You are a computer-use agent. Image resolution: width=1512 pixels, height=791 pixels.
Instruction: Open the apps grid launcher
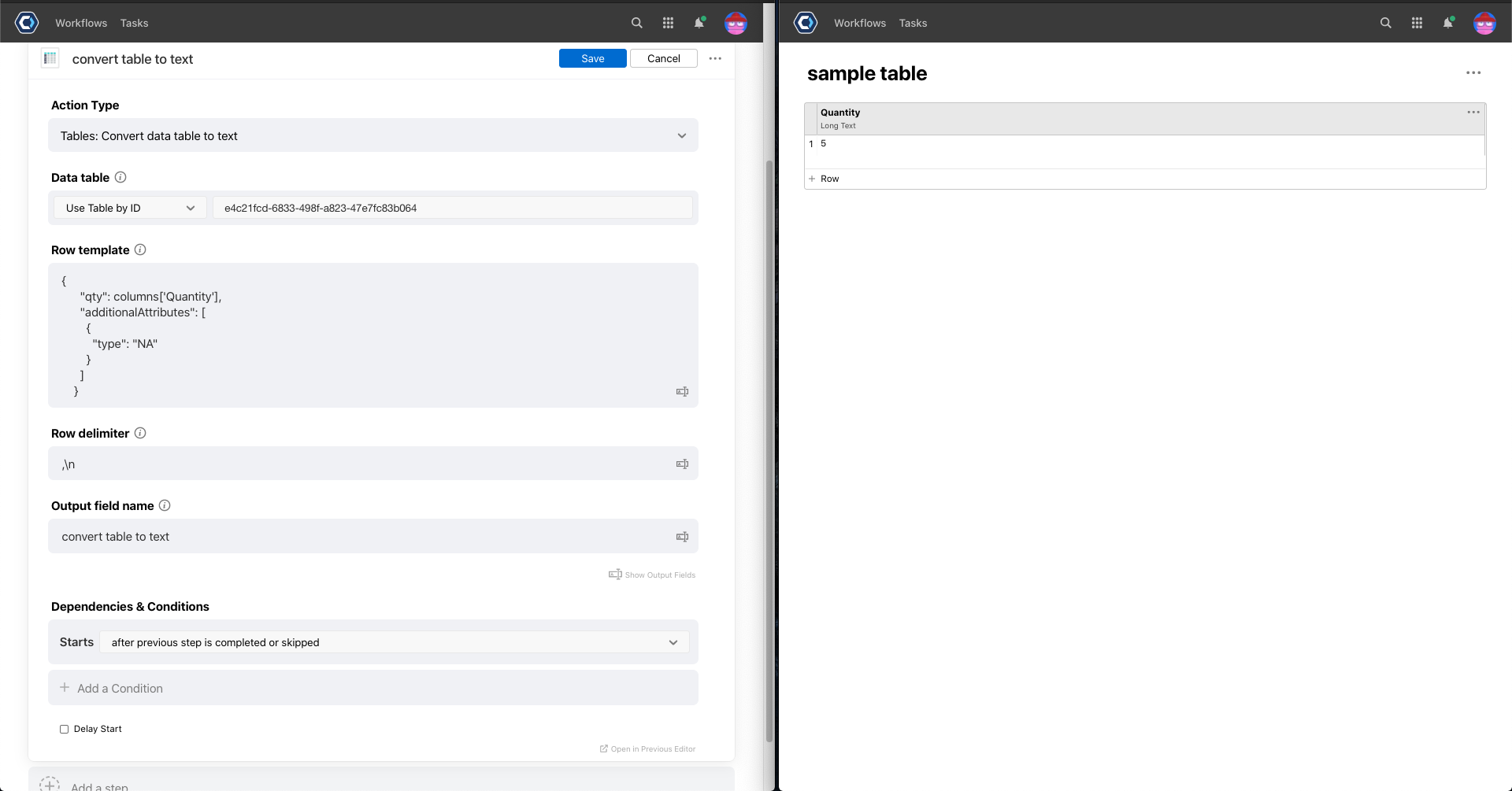[x=668, y=23]
